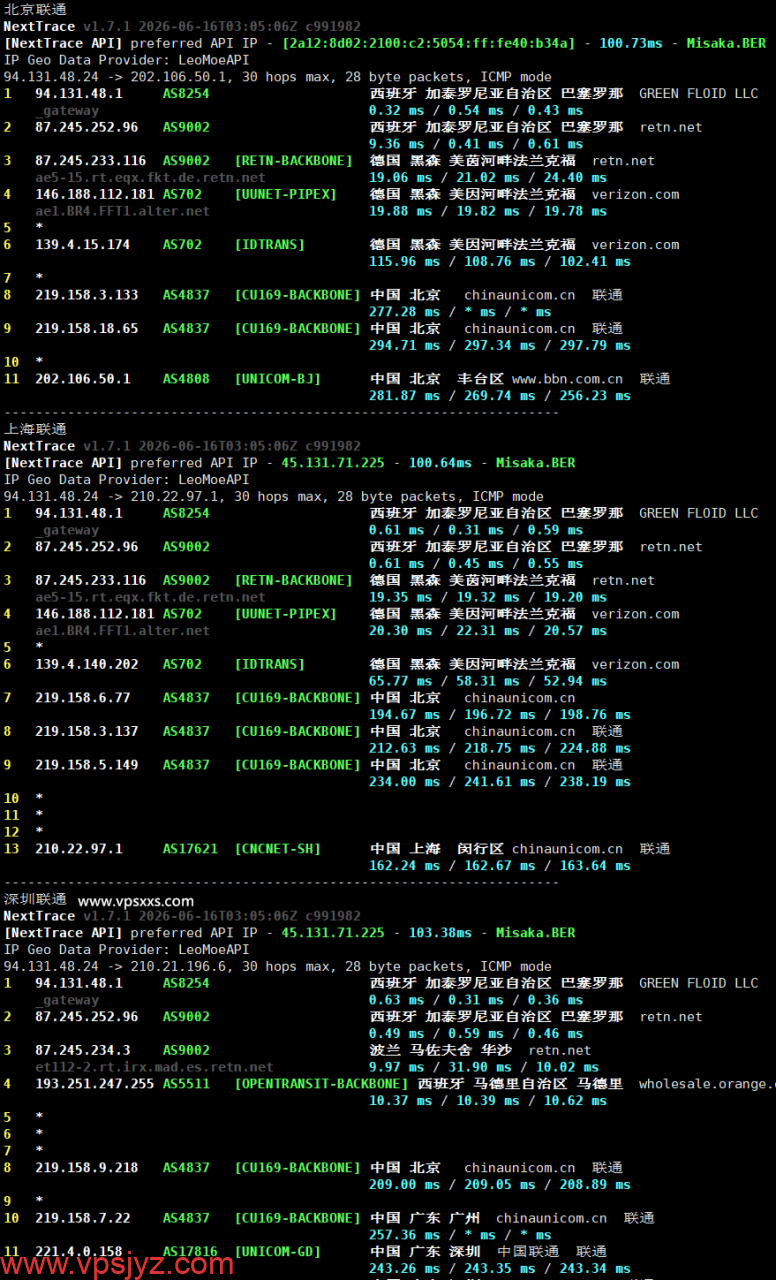This screenshot has height=1280, width=776.
Task: Select hop IP 87.245.234.3
Action: pyautogui.click(x=83, y=1051)
